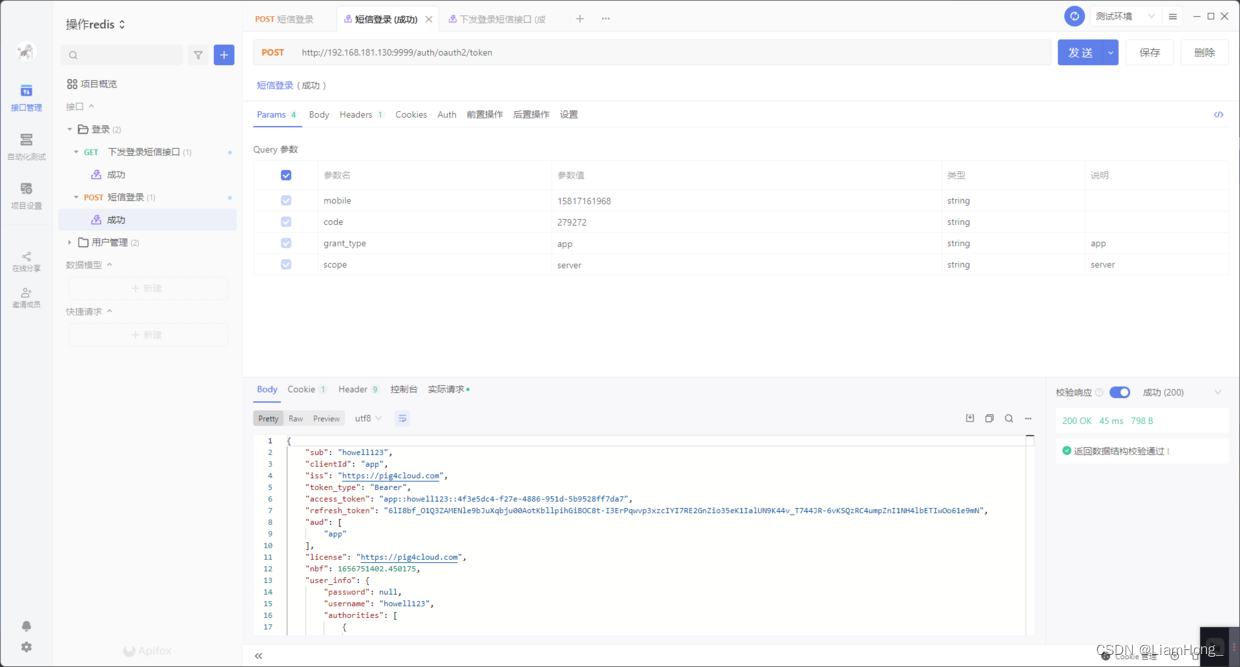The height and width of the screenshot is (667, 1240).
Task: Uncheck the mobile parameter checkbox
Action: point(286,201)
